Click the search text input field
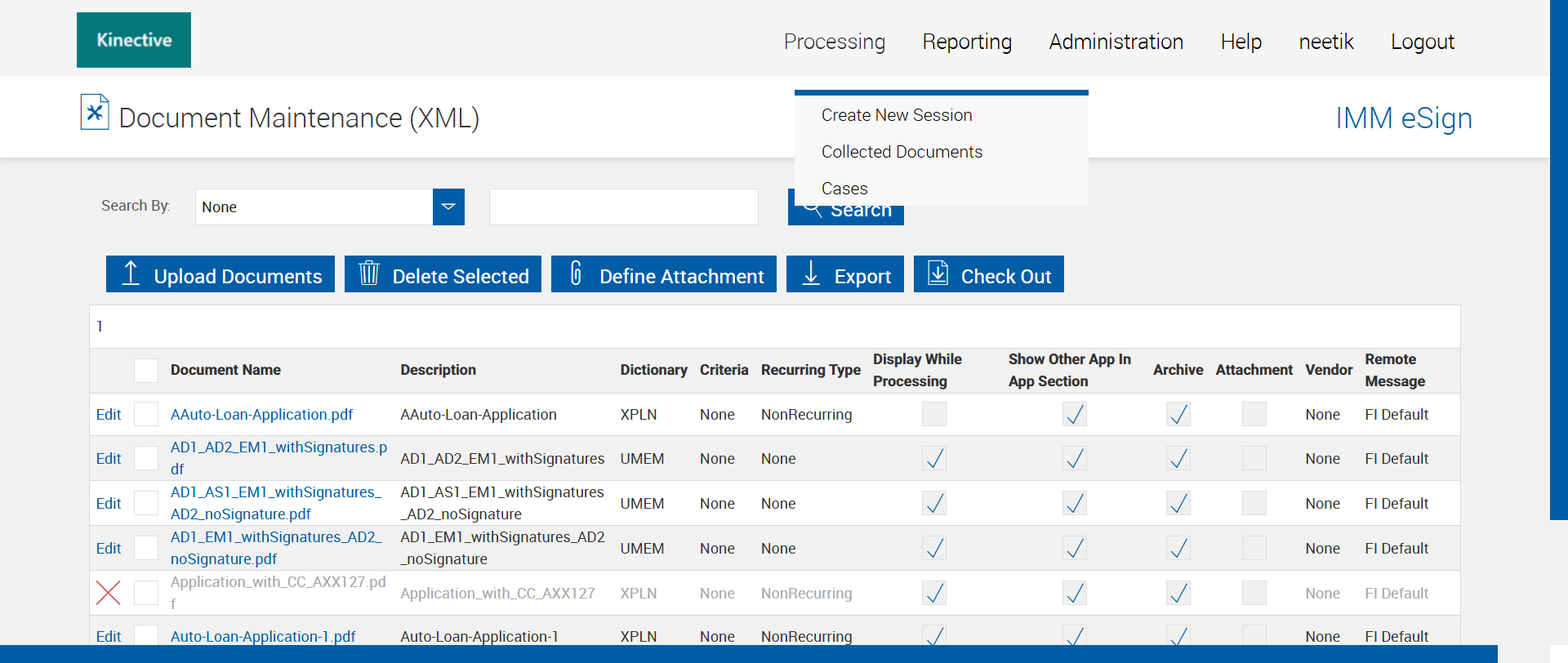Viewport: 1568px width, 663px height. click(x=623, y=207)
